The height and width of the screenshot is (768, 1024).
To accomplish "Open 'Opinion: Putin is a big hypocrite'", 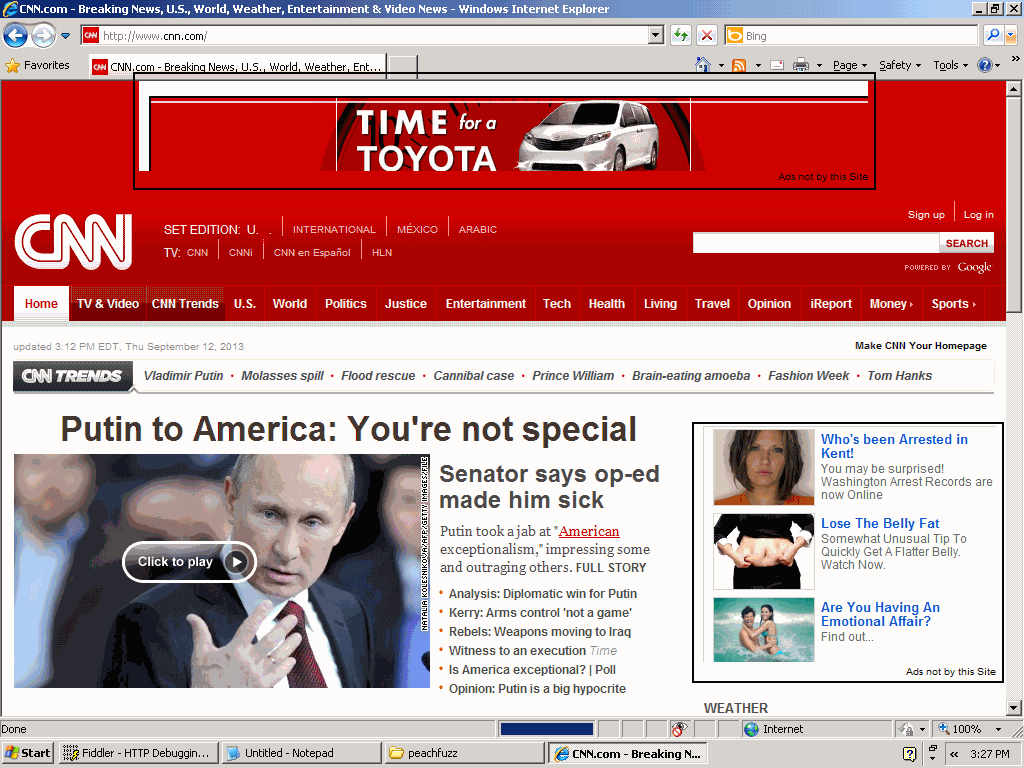I will tap(537, 688).
